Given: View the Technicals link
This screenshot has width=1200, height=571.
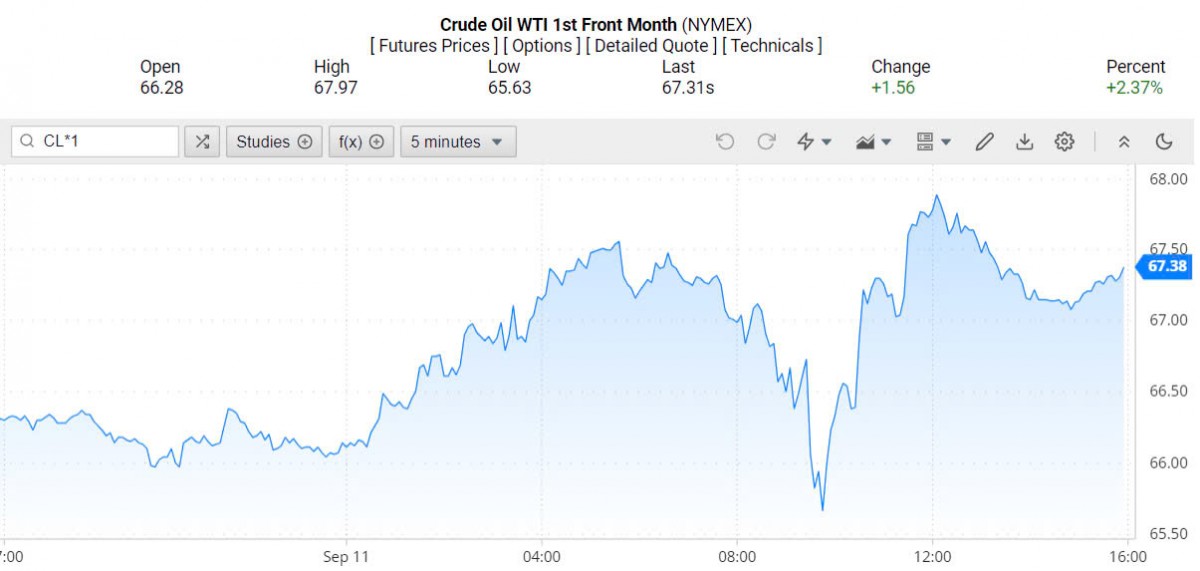Looking at the screenshot, I should tap(771, 46).
